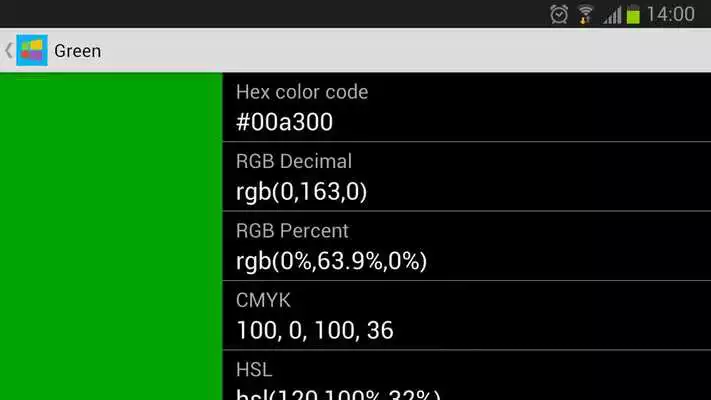Tap the rgb(0%,63.9%,0%) value
The width and height of the screenshot is (711, 400).
point(331,261)
